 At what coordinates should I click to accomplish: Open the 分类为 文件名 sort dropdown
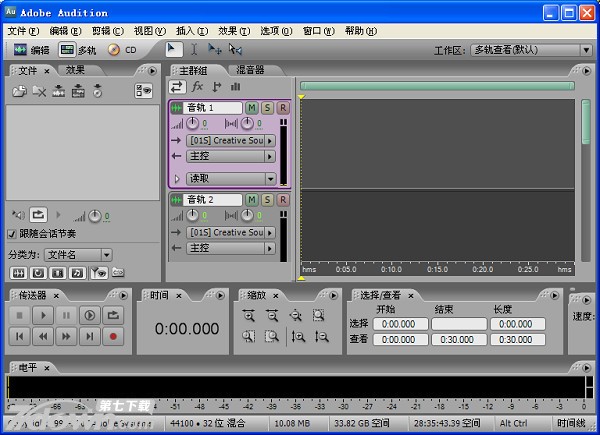[x=106, y=255]
